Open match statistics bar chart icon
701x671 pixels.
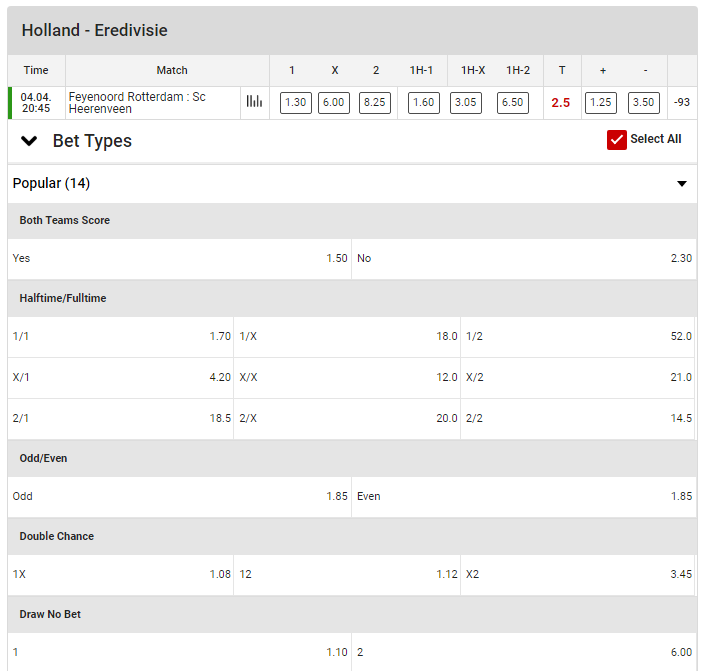pyautogui.click(x=254, y=102)
